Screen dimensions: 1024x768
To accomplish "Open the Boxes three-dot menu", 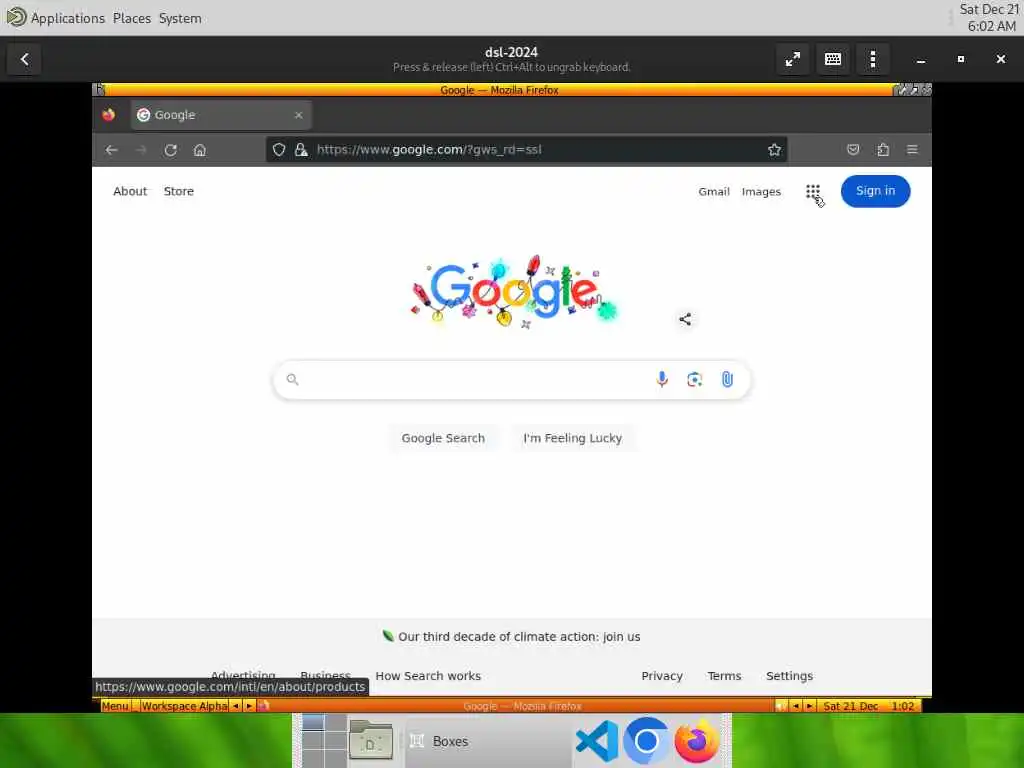I will [x=872, y=59].
